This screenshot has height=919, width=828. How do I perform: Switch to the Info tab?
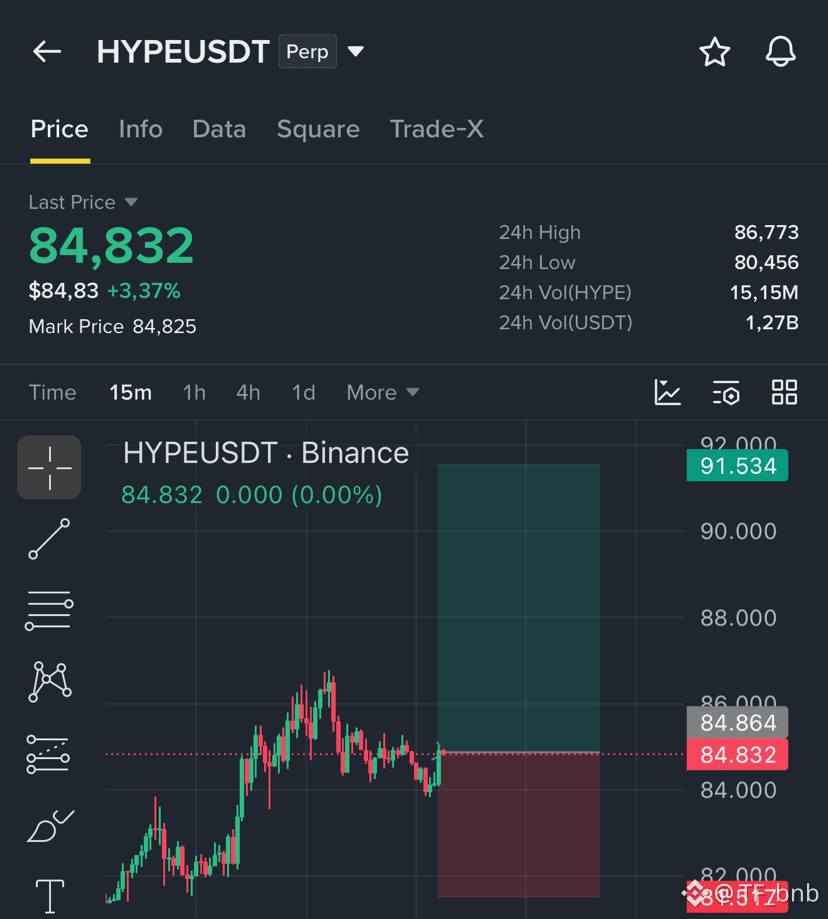(141, 129)
